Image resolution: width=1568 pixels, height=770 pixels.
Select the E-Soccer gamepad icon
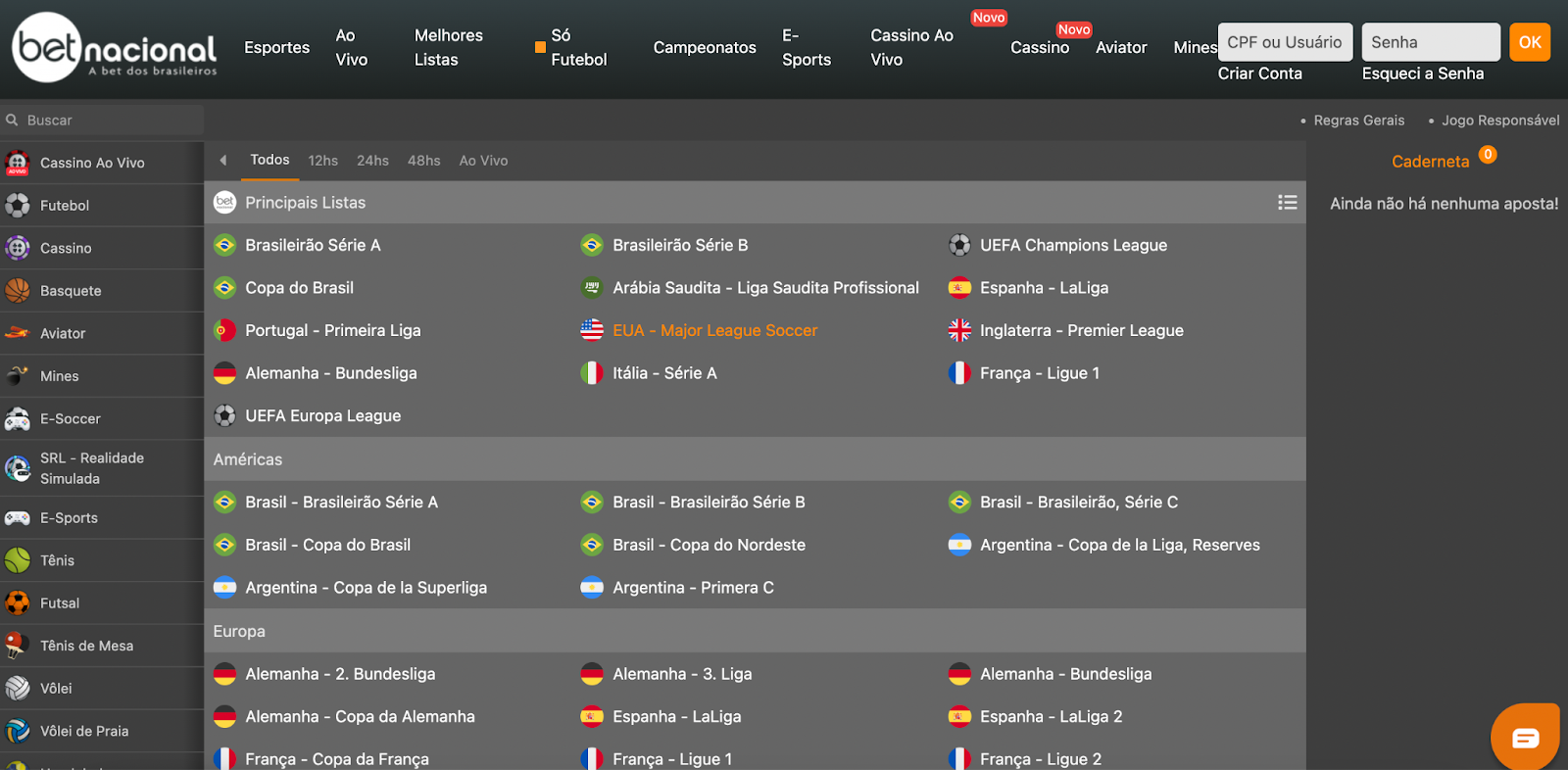pos(18,418)
